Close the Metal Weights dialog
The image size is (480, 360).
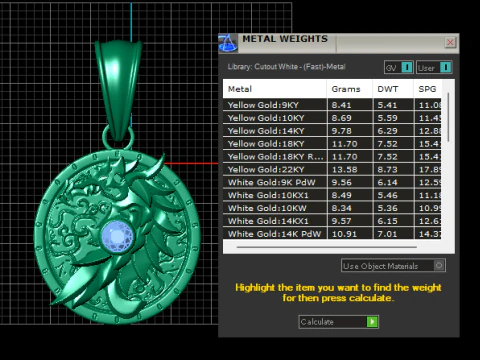coord(450,42)
